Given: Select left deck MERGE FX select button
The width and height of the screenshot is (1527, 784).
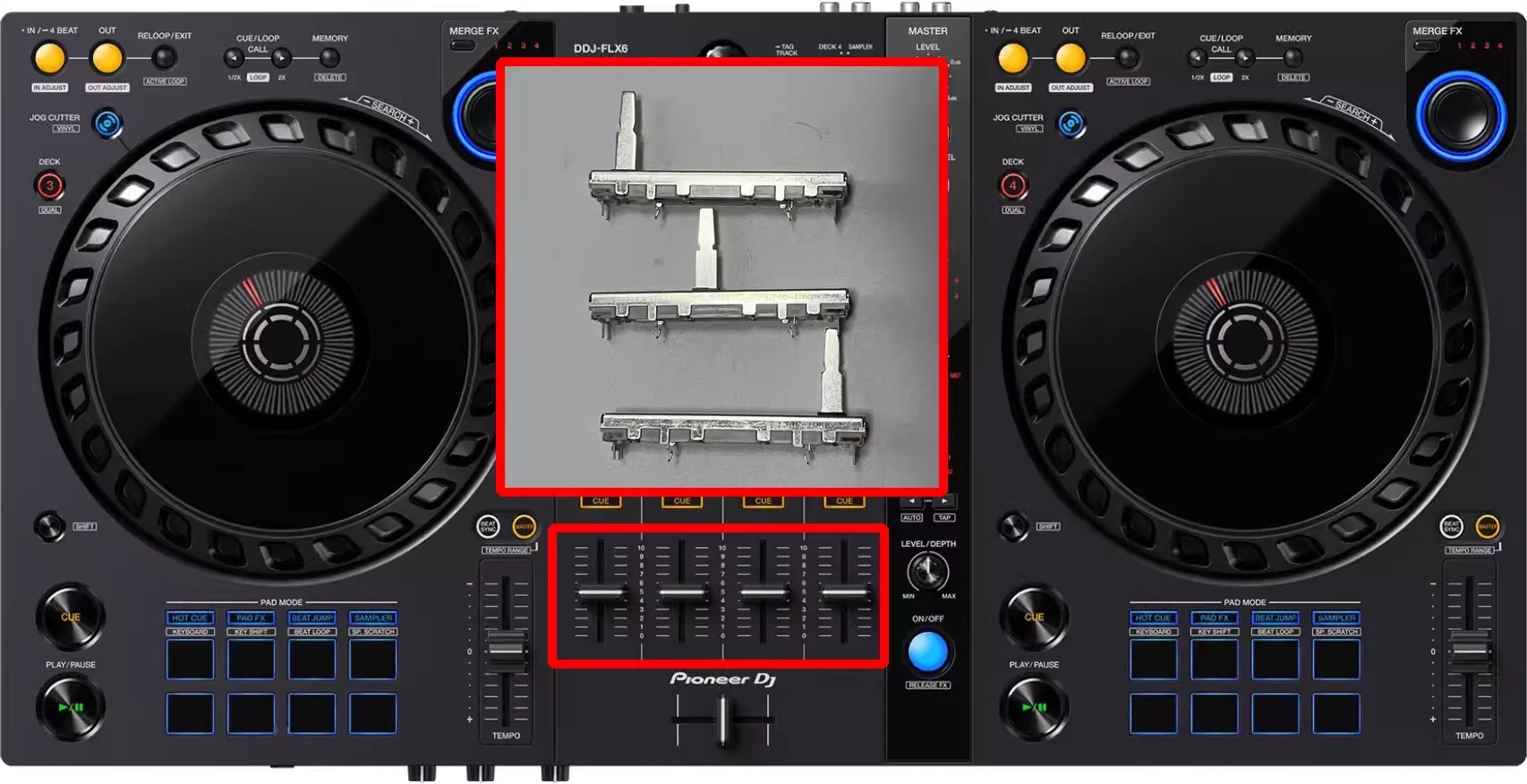Looking at the screenshot, I should click(463, 45).
